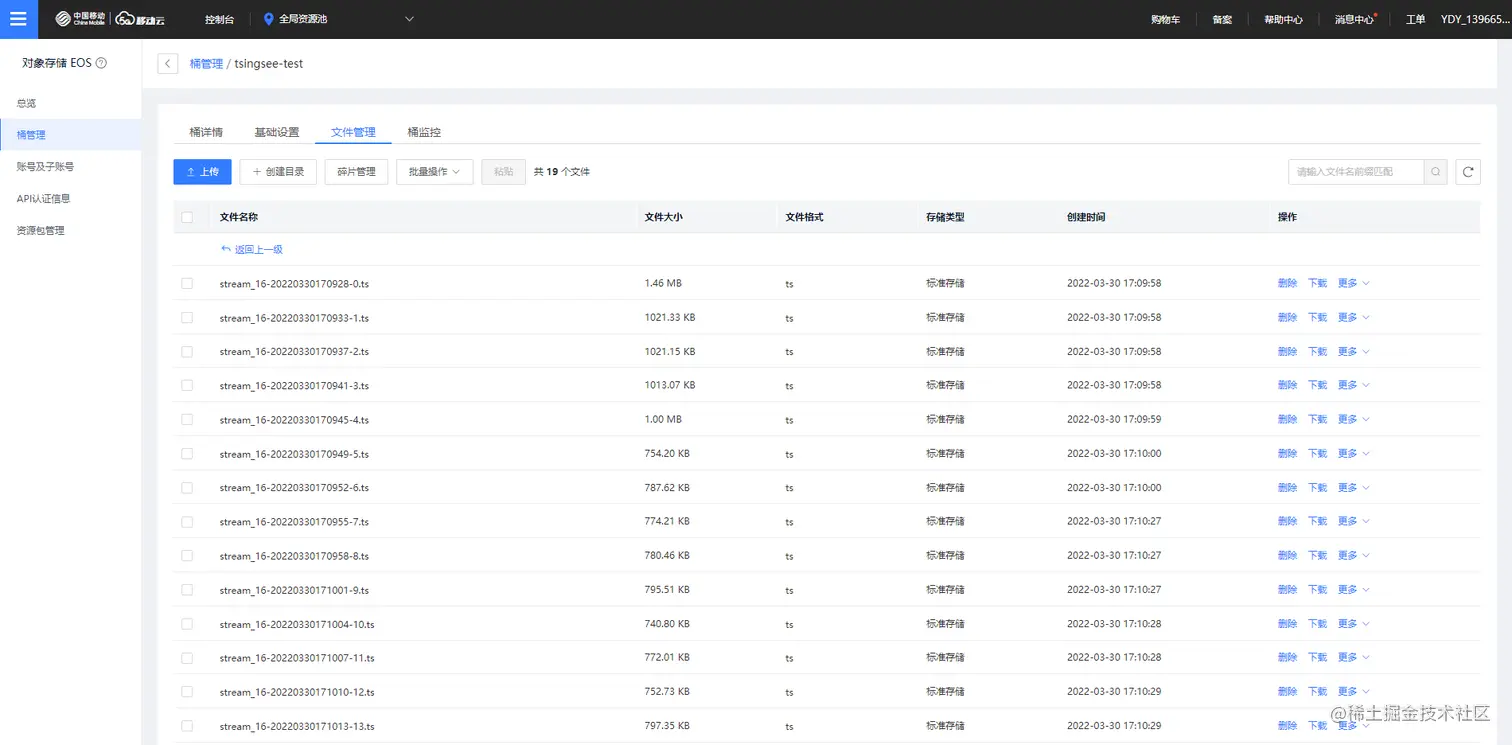This screenshot has height=745, width=1512.
Task: Expand More for stream_16-20220330170952-6.ts
Action: coord(1354,487)
